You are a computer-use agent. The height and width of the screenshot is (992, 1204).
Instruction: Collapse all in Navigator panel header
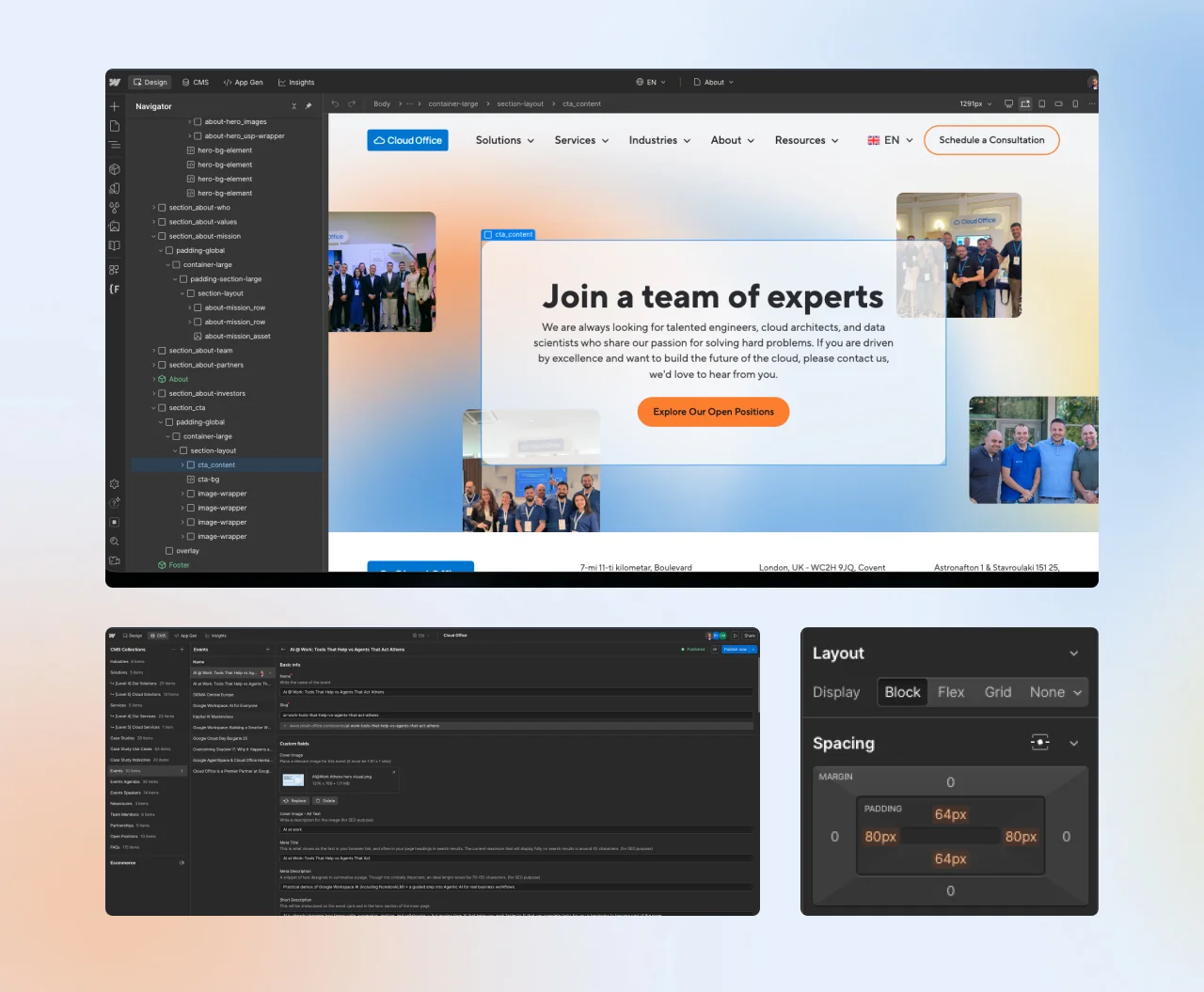294,106
